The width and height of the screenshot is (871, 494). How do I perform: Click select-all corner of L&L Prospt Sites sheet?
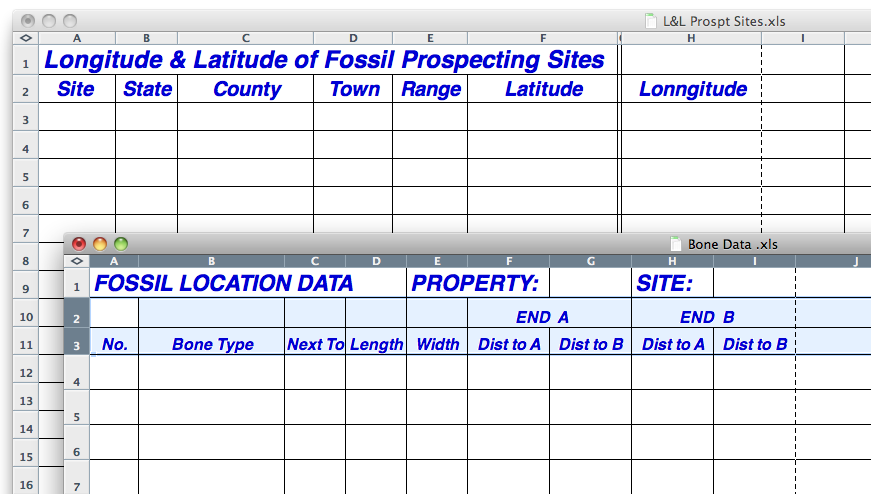click(x=25, y=38)
